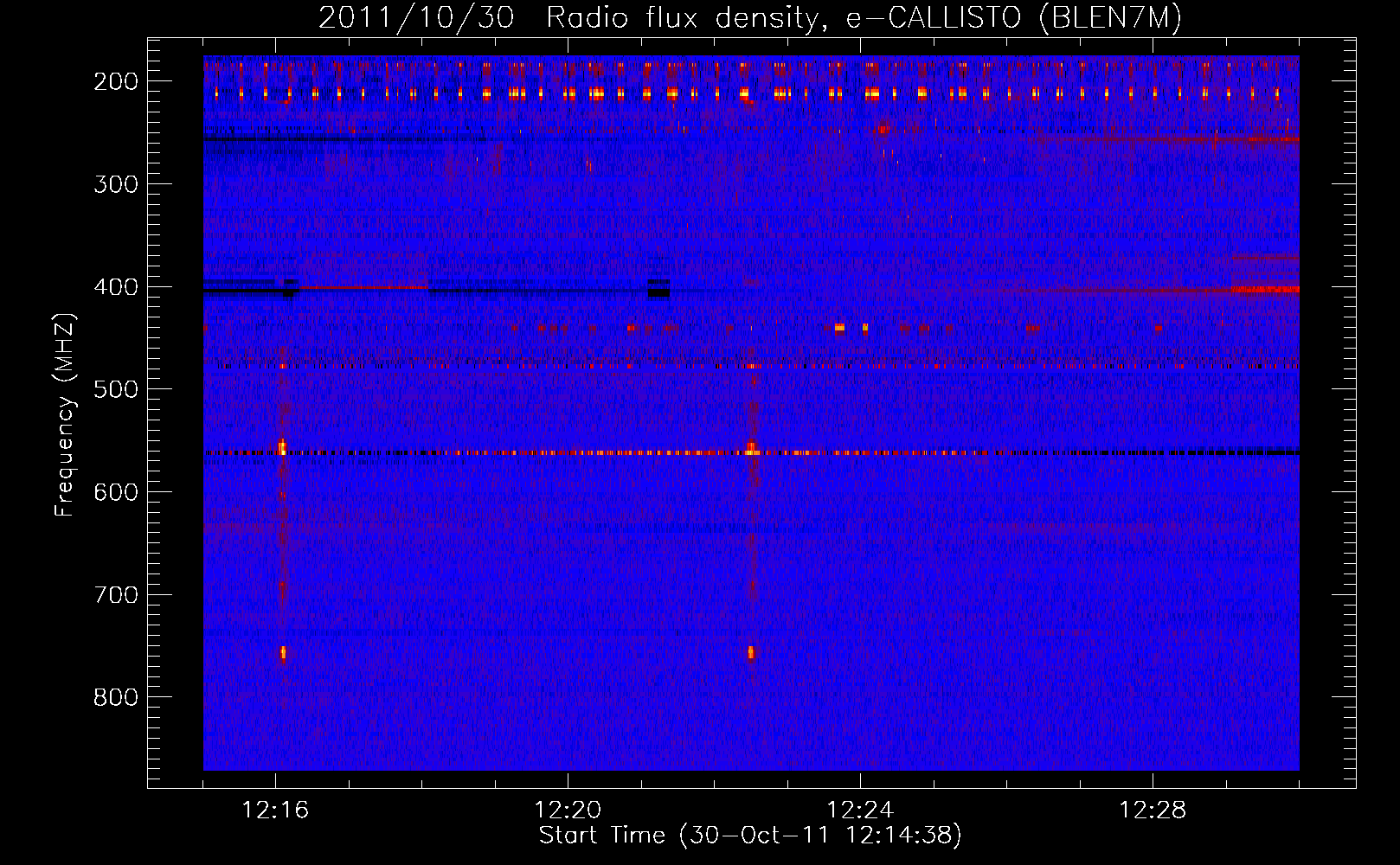Click the 12:28 time tick label
The width and height of the screenshot is (1400, 865).
pyautogui.click(x=1153, y=811)
